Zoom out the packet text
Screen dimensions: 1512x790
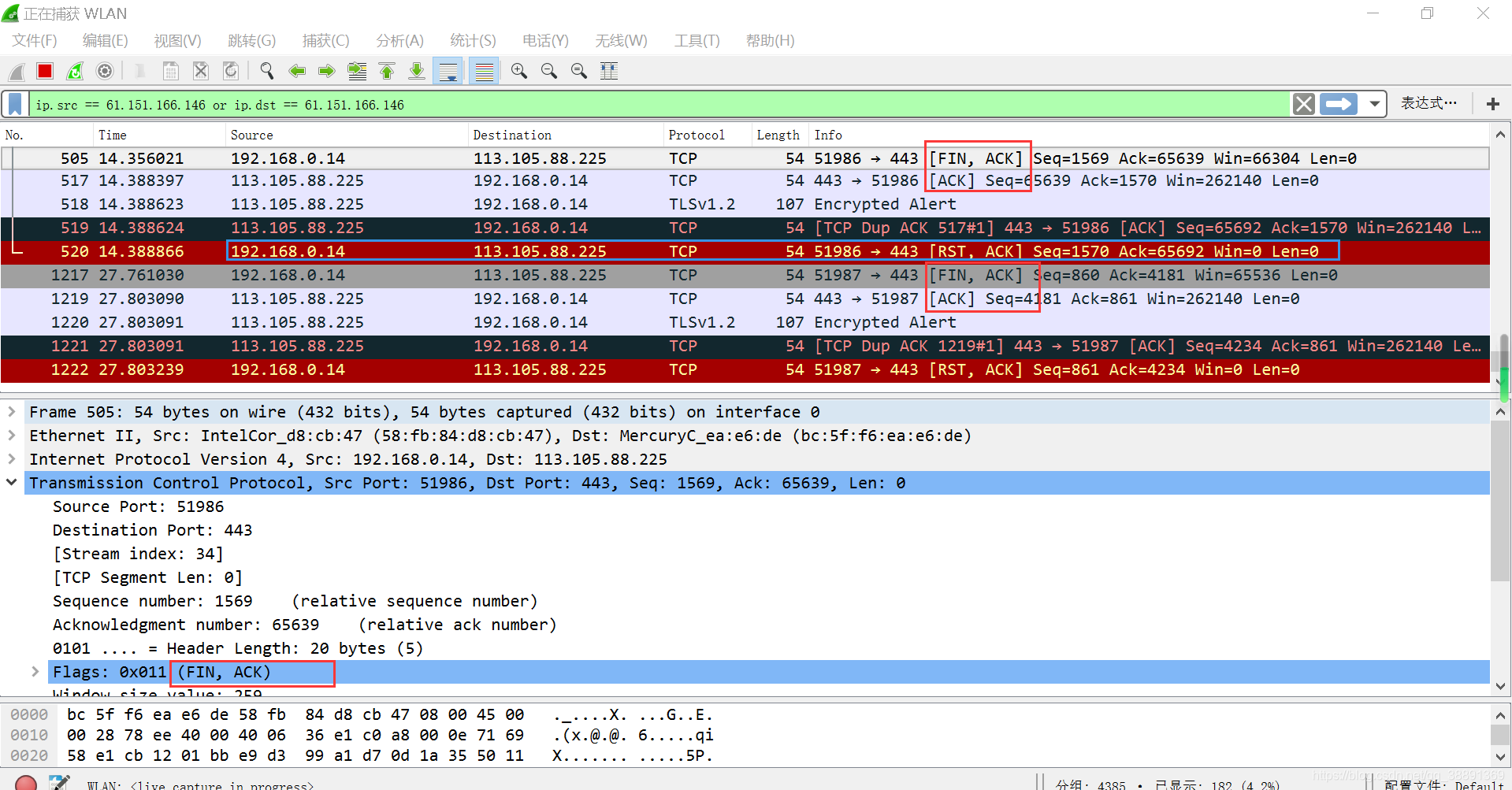(549, 72)
